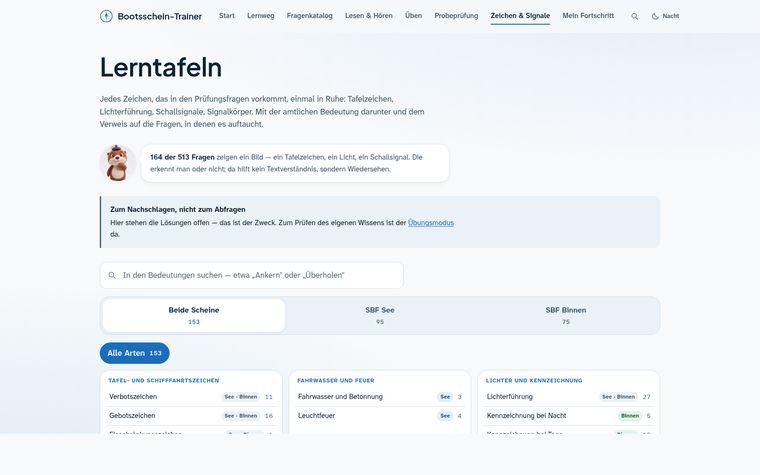The width and height of the screenshot is (760, 475).
Task: Select the Beide Scheine tab
Action: tap(194, 316)
